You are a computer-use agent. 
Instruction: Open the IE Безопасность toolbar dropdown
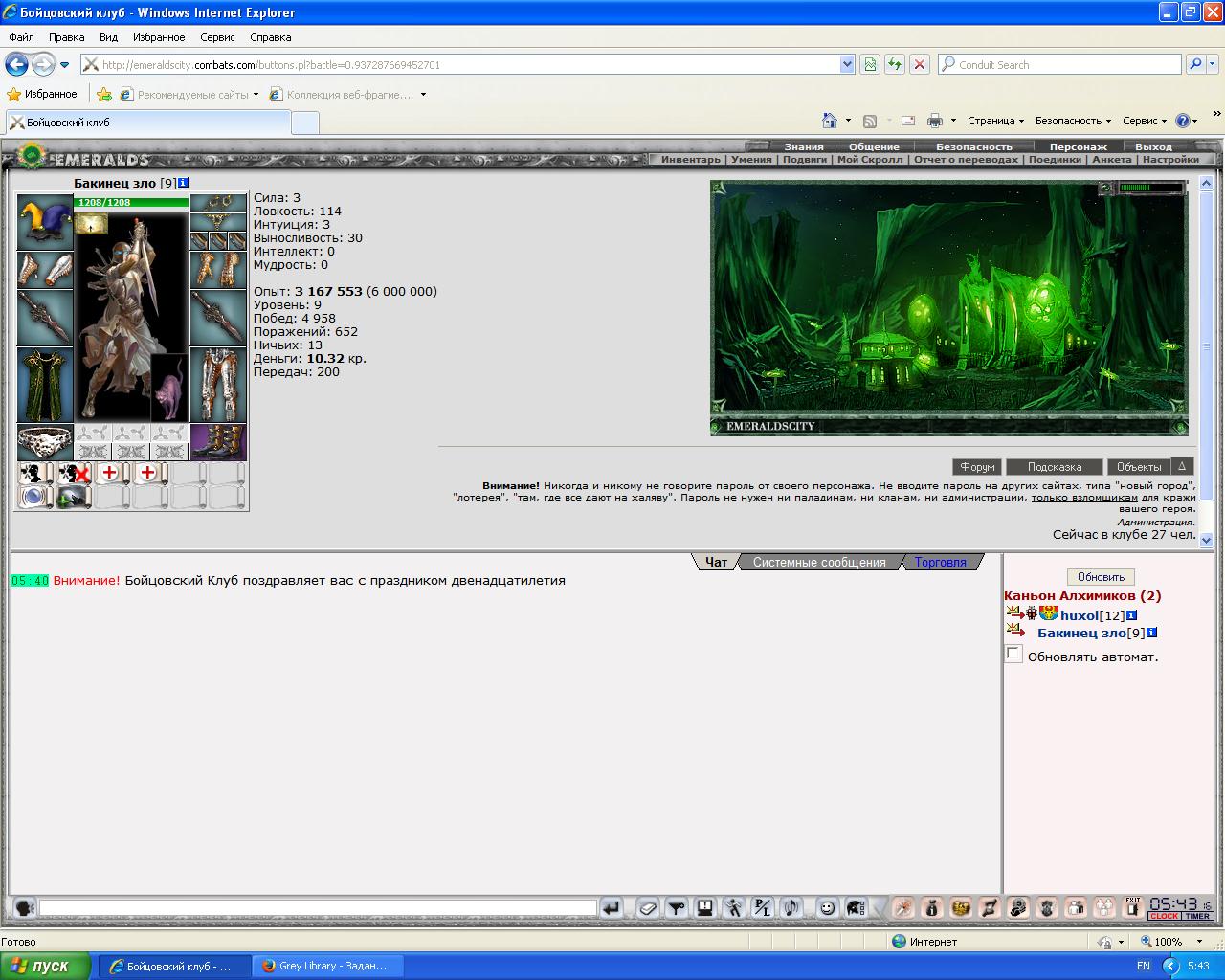[x=1073, y=121]
